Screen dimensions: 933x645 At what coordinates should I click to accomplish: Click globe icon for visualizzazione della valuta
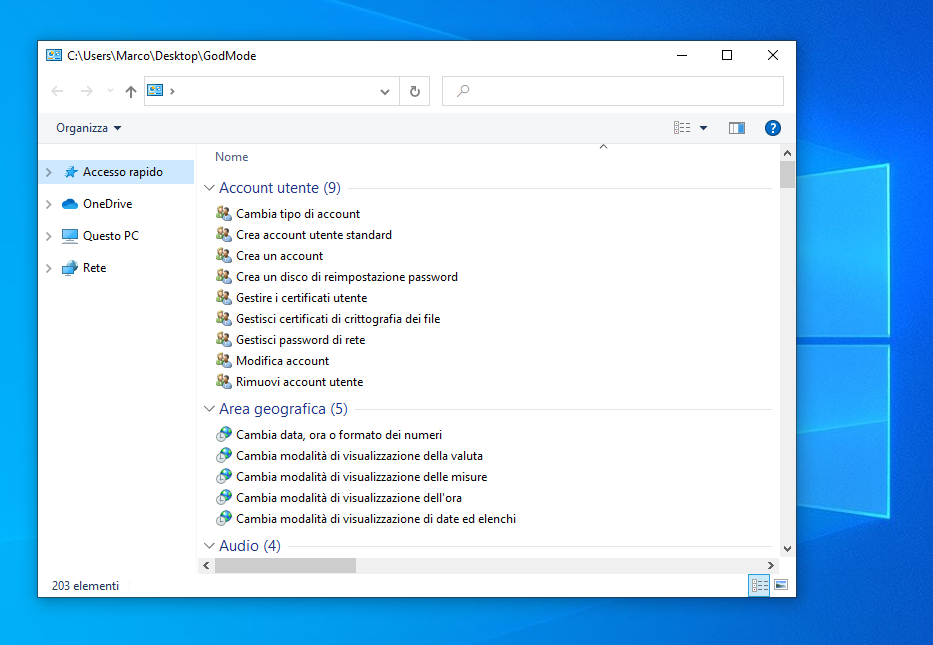(x=224, y=455)
